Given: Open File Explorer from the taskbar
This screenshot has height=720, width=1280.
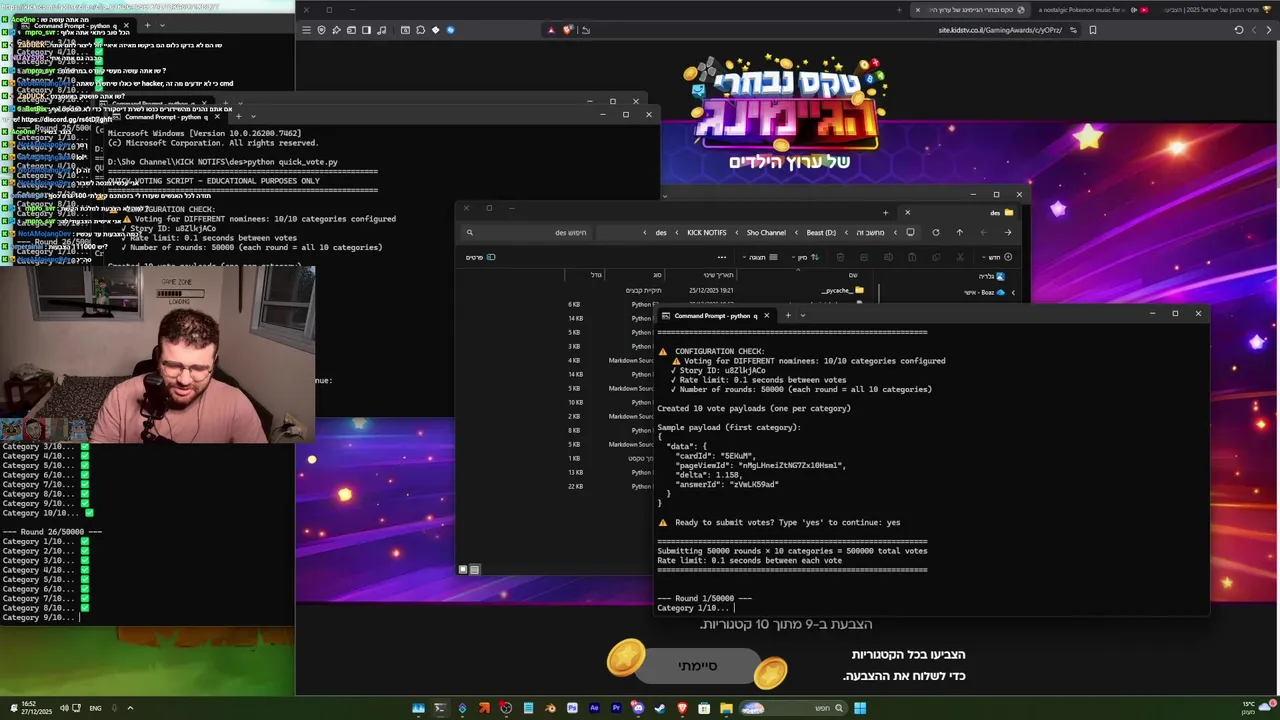Looking at the screenshot, I should coord(726,708).
